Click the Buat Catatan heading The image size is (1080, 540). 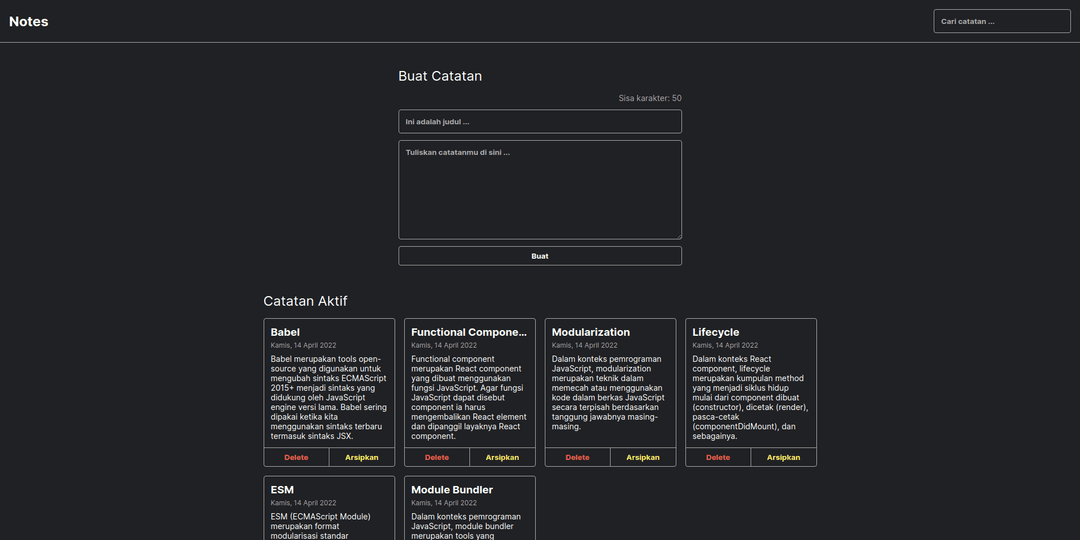[440, 76]
